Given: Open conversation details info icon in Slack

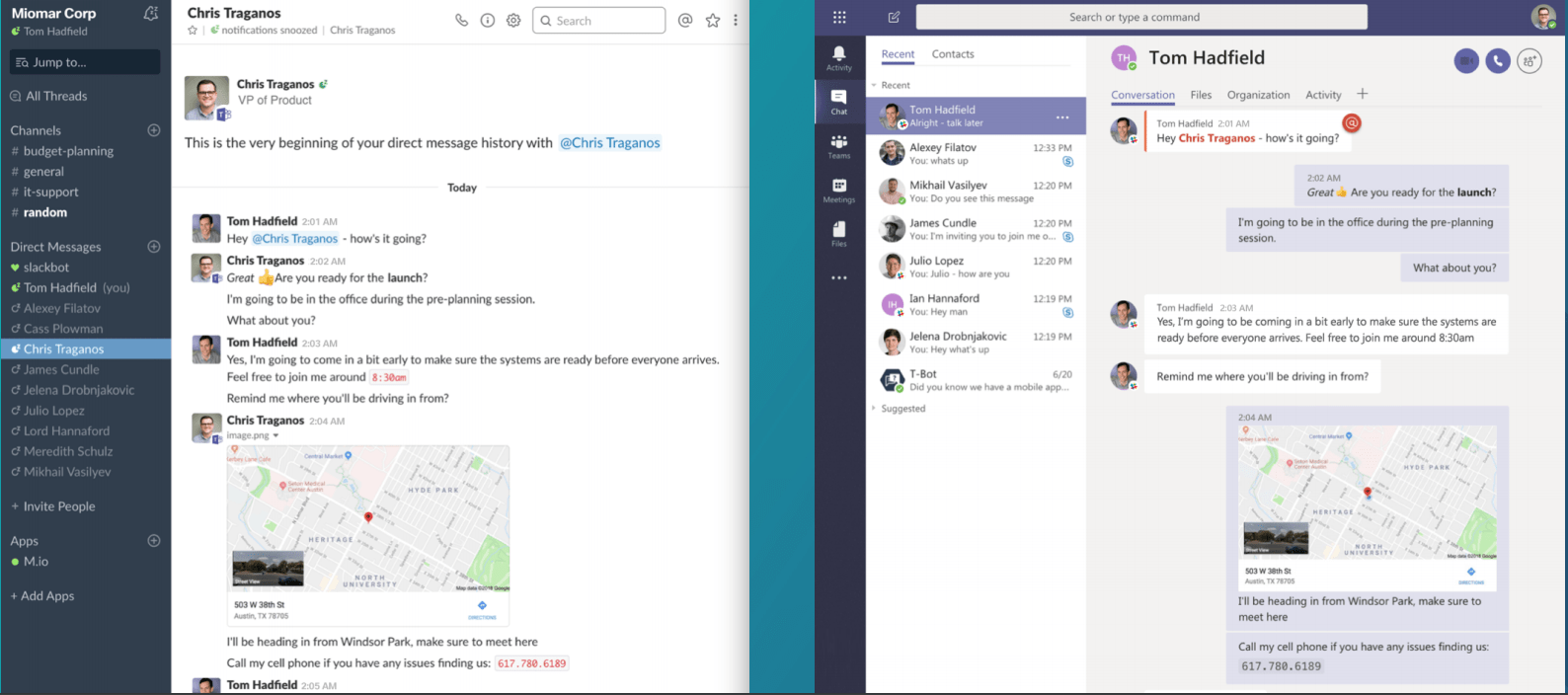Looking at the screenshot, I should click(488, 20).
